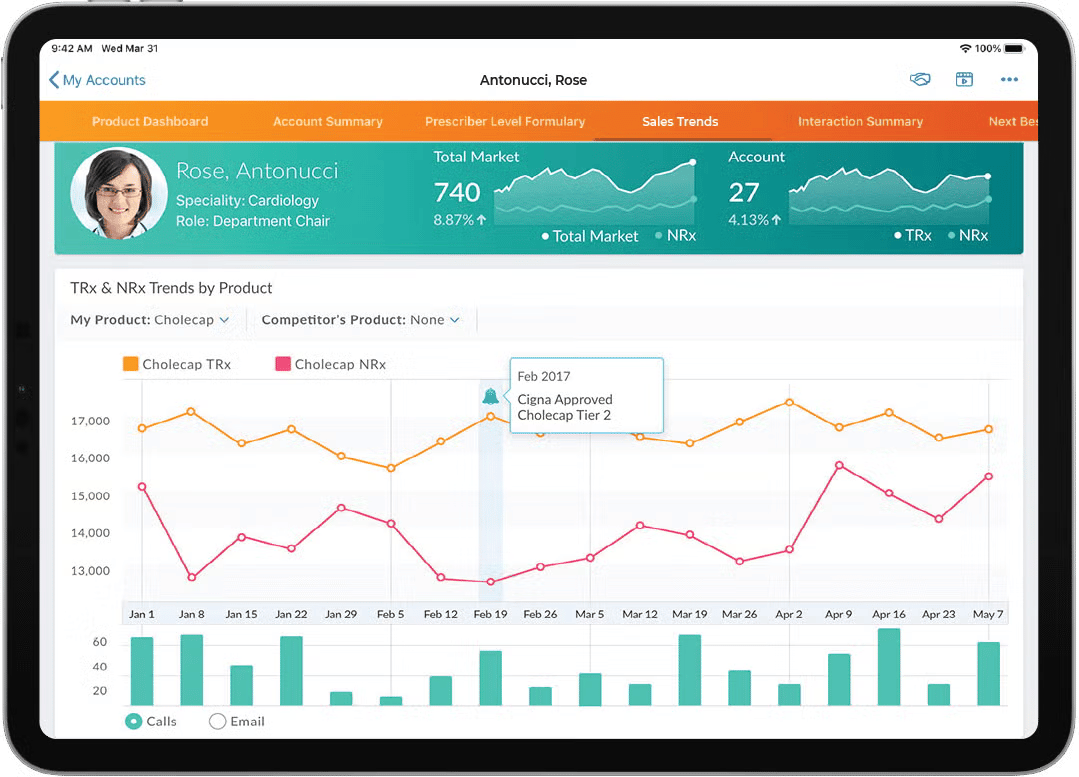The height and width of the screenshot is (777, 1079).
Task: Tap the Account value 27
Action: (x=744, y=193)
